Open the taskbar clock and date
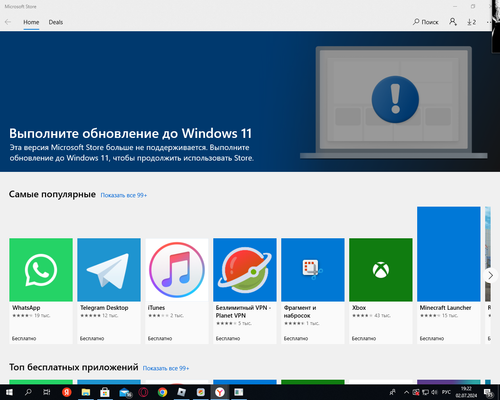The image size is (500, 400). (x=466, y=392)
